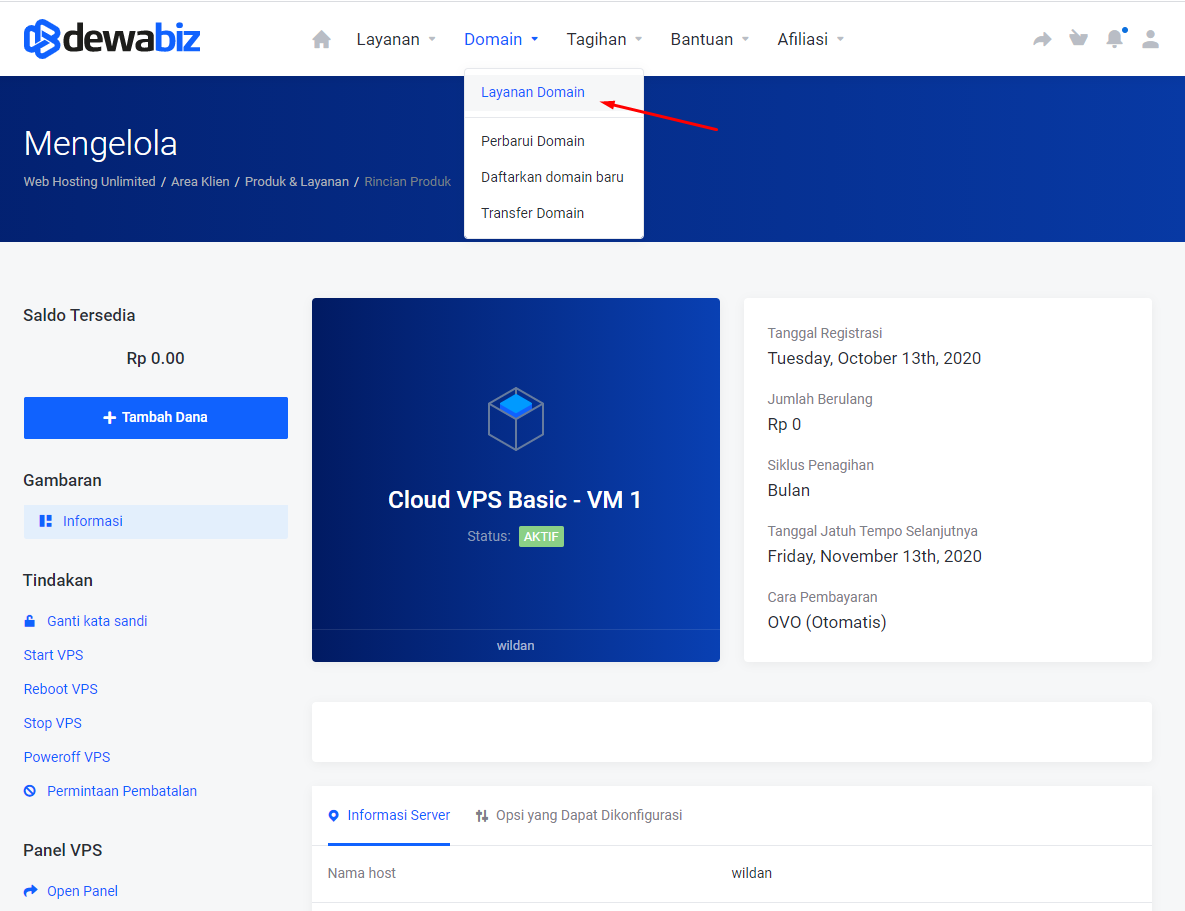This screenshot has width=1185, height=911.
Task: Click Area Klien in the breadcrumb
Action: pos(200,182)
